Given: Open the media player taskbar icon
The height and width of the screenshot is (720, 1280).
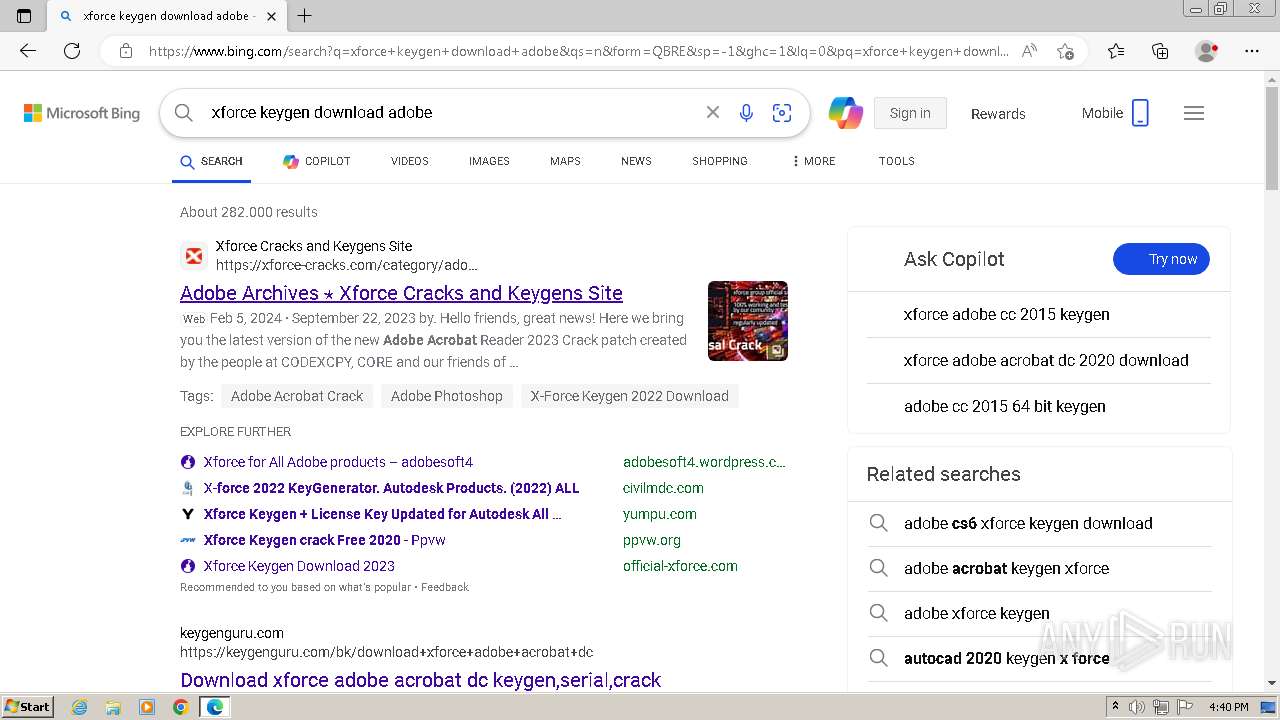Looking at the screenshot, I should click(x=147, y=707).
